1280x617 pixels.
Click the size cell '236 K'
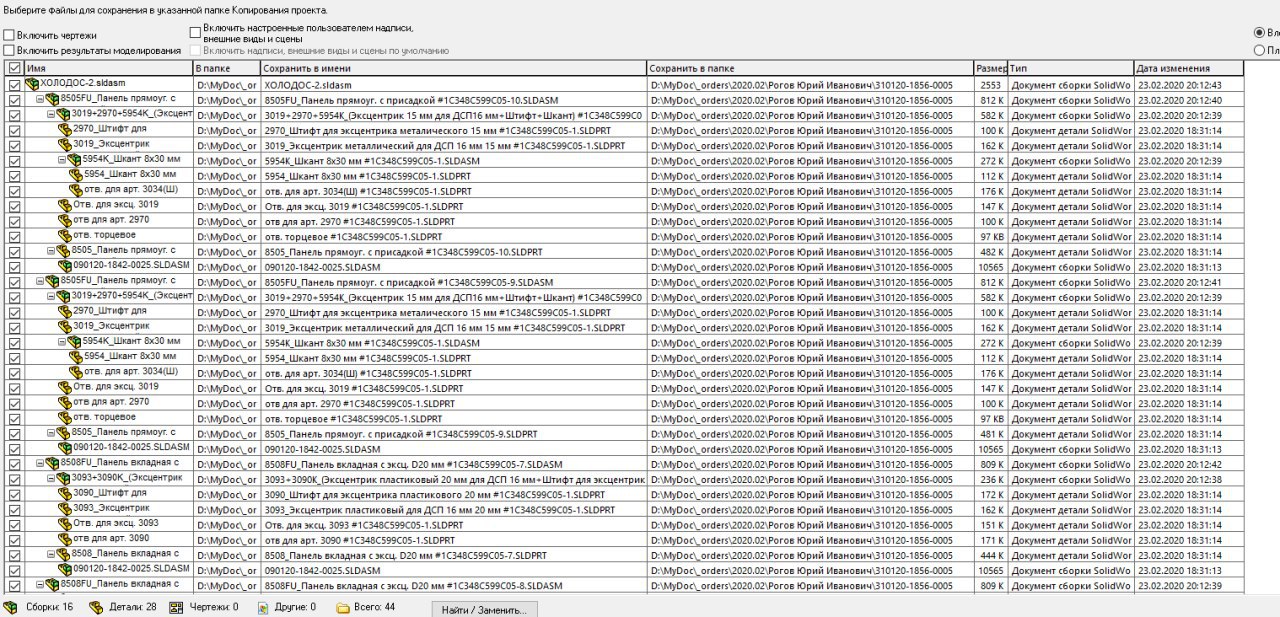pos(991,479)
